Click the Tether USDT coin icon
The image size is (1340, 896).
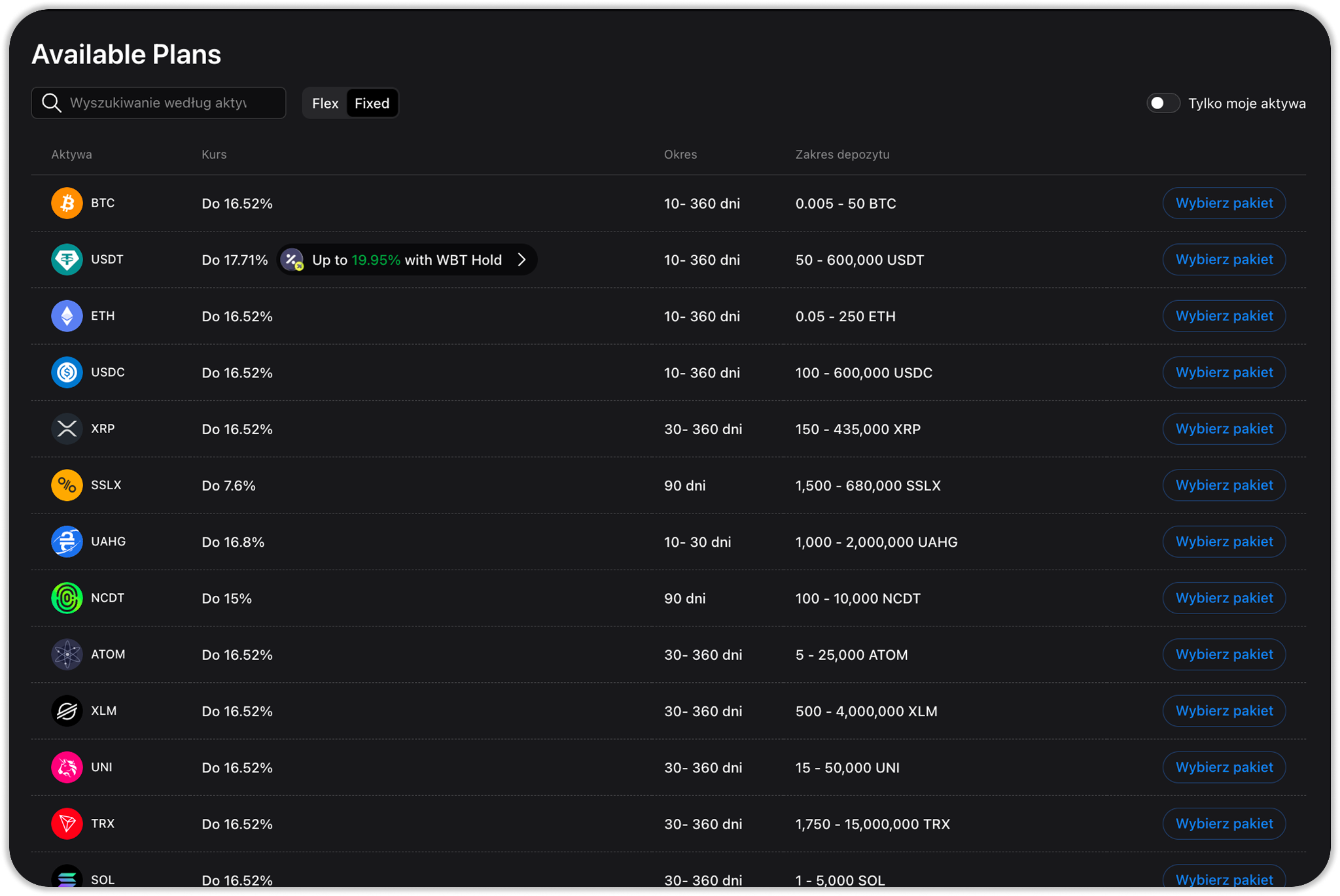point(67,260)
